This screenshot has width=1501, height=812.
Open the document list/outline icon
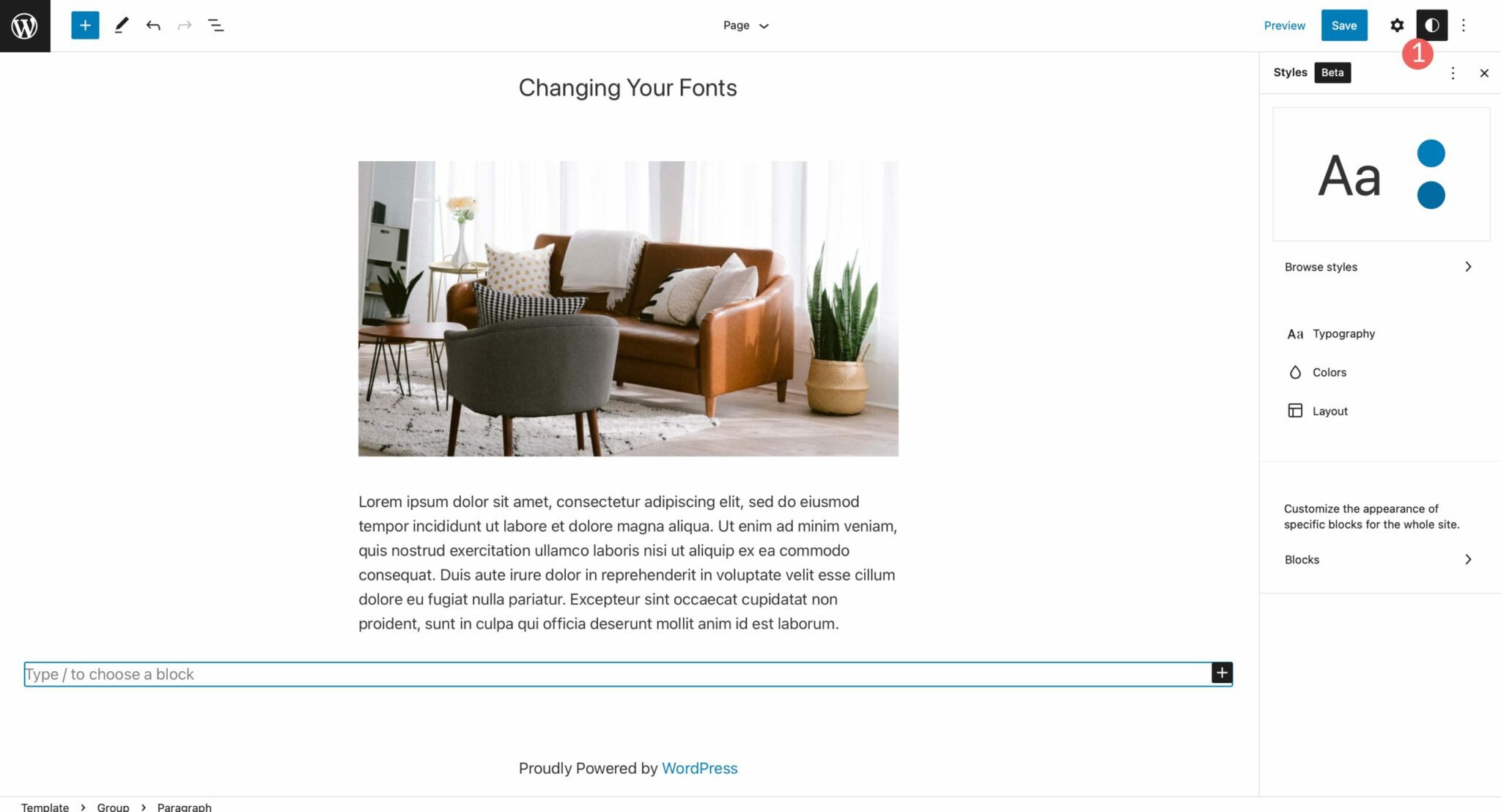216,25
